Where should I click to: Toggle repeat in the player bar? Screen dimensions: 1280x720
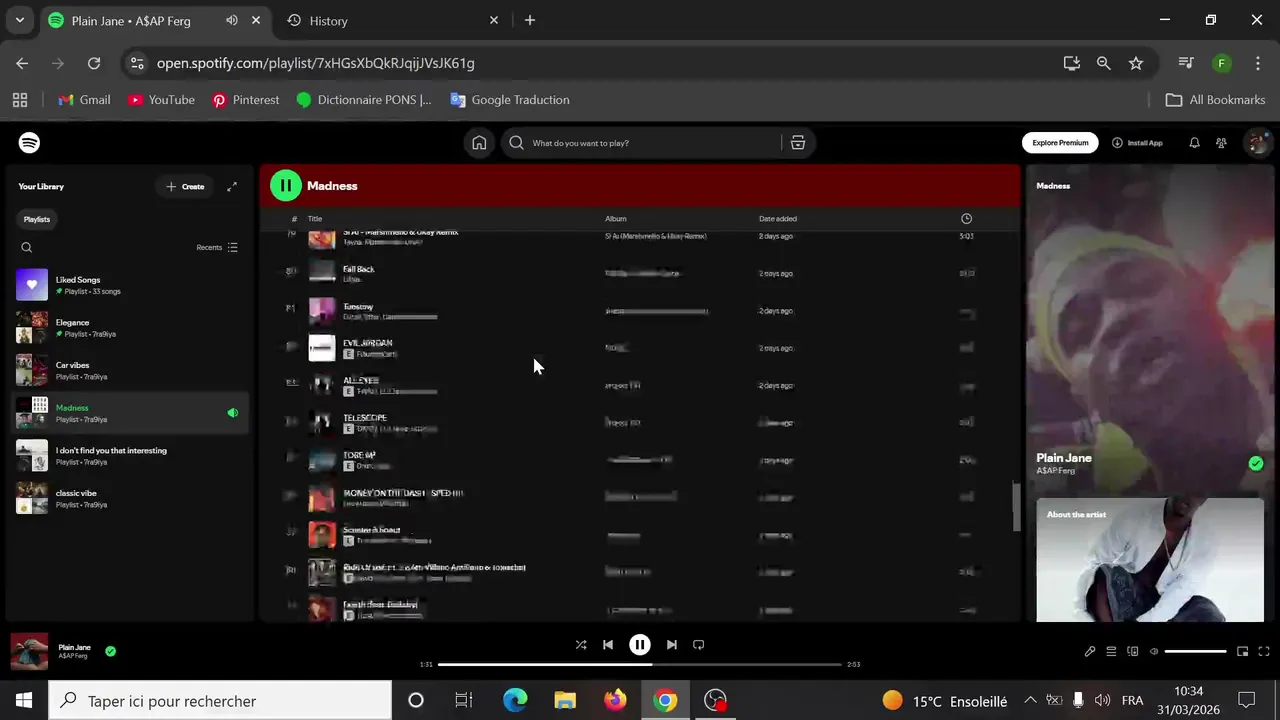point(699,645)
